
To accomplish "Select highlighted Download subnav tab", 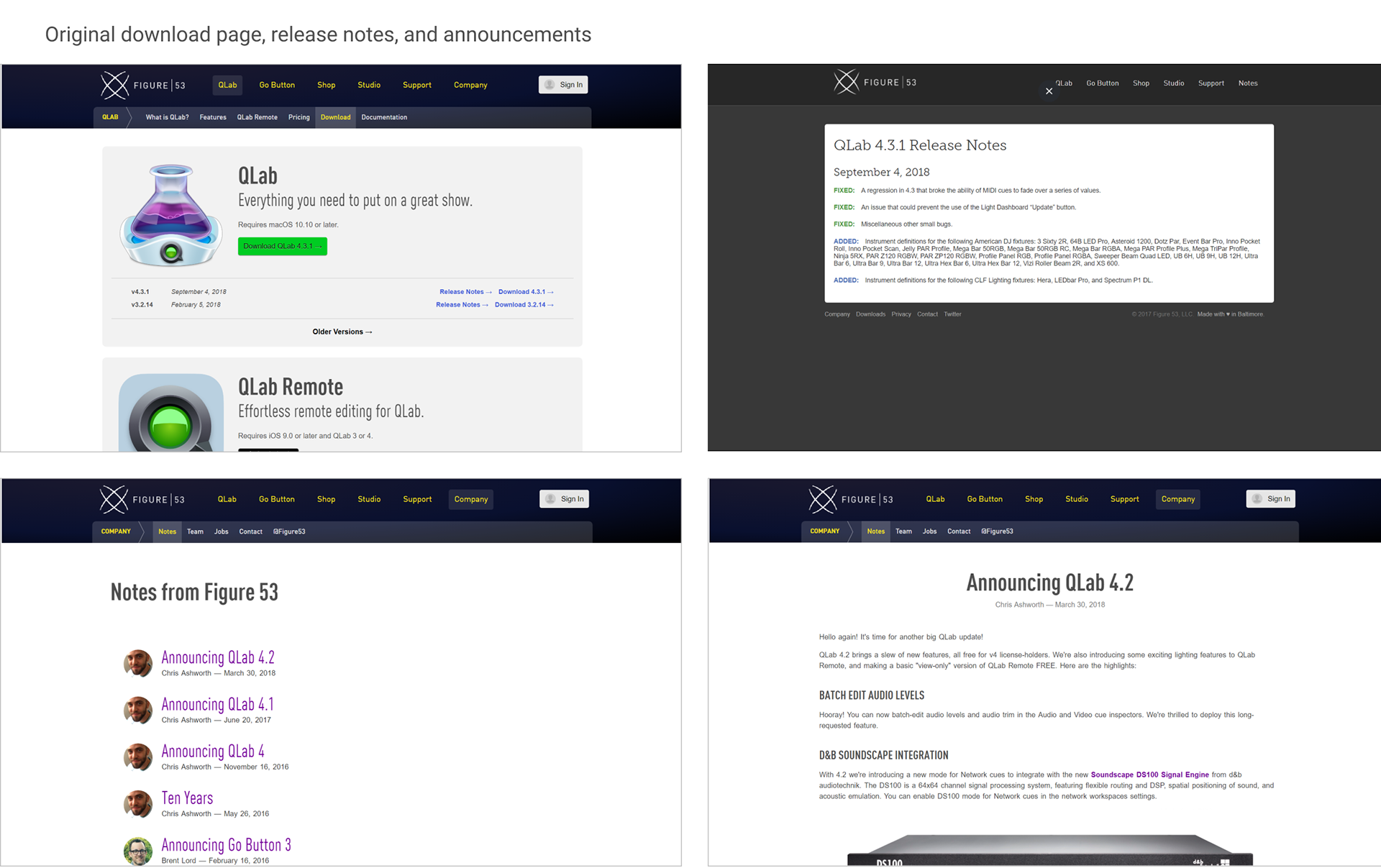I will [336, 117].
